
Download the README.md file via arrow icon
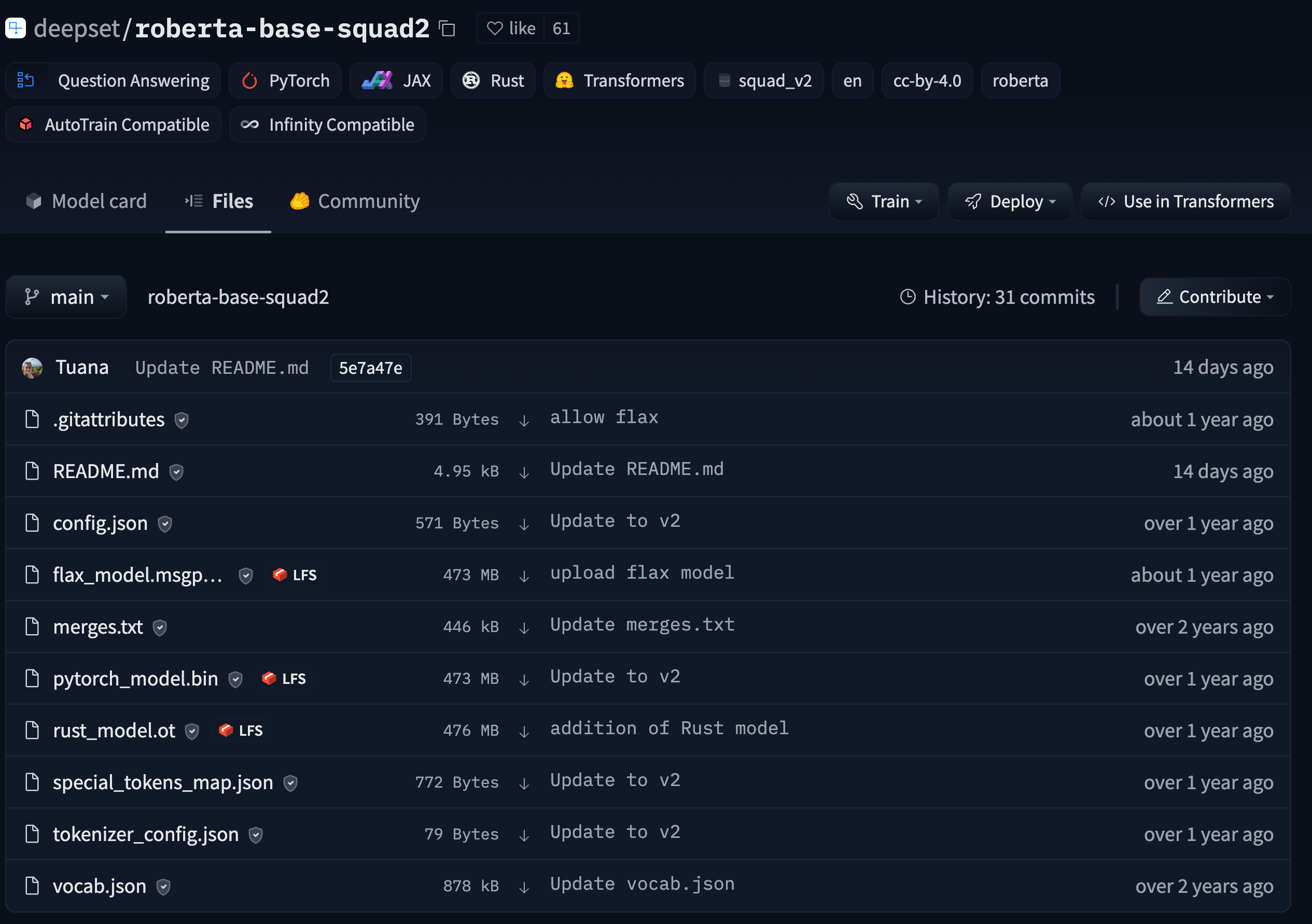524,472
